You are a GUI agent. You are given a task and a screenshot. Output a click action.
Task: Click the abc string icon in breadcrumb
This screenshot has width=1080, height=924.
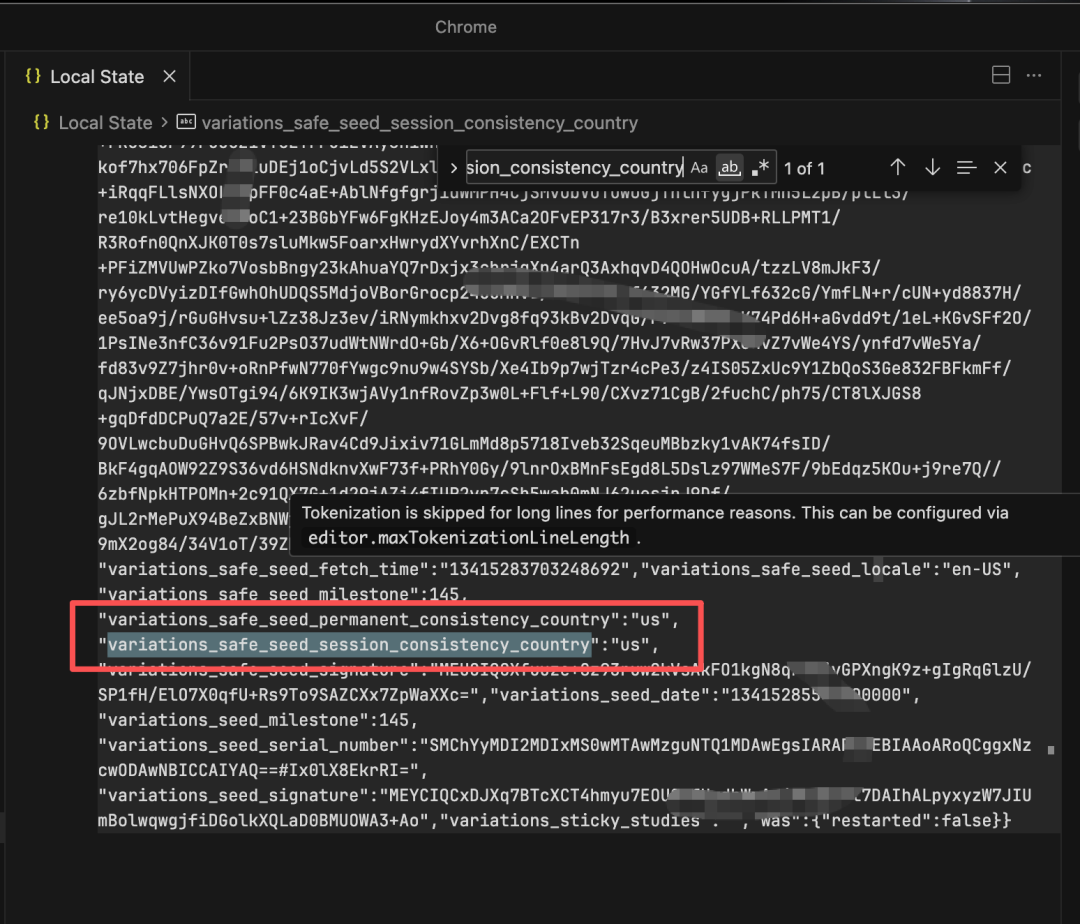click(x=186, y=123)
